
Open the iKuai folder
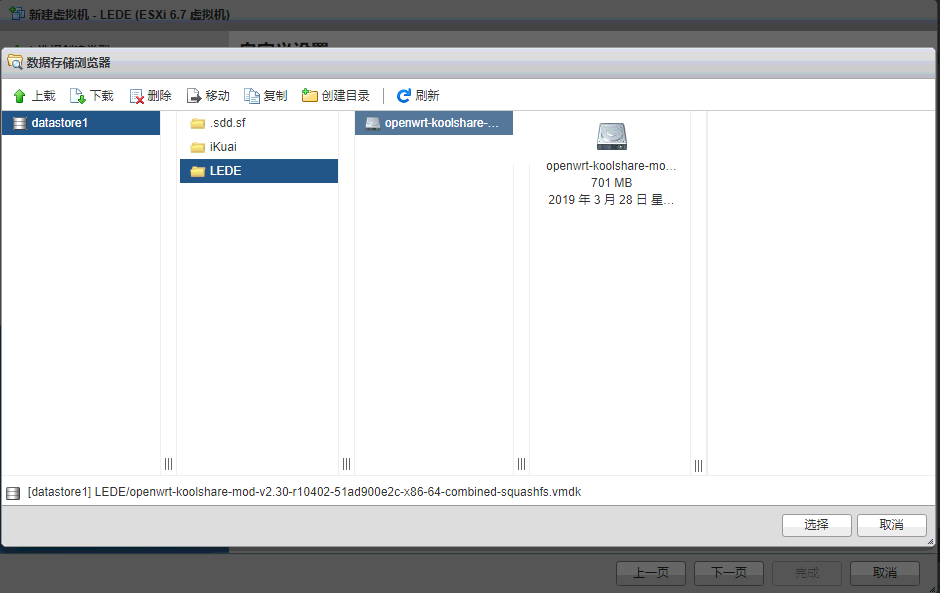click(x=222, y=147)
